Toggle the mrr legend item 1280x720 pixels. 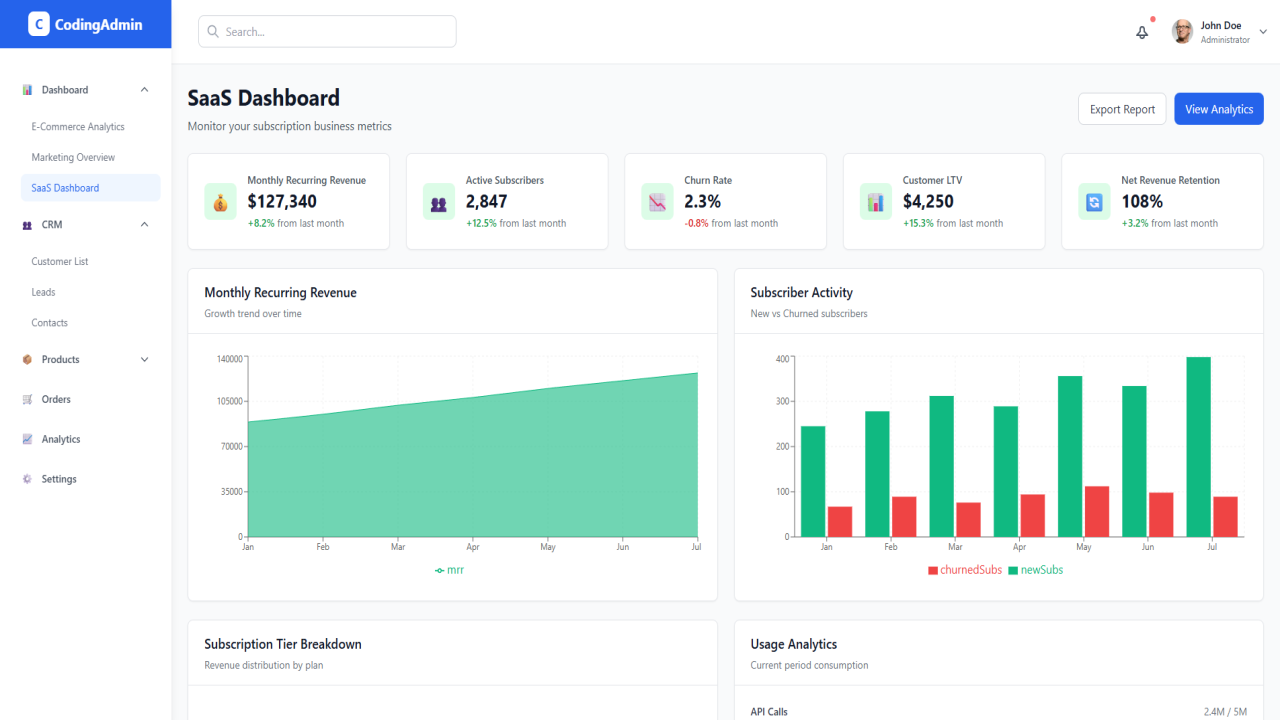[449, 570]
